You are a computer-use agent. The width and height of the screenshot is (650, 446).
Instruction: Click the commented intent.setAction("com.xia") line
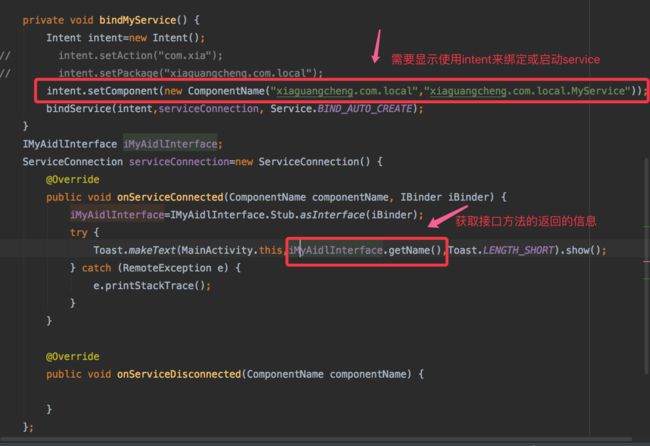tap(141, 56)
